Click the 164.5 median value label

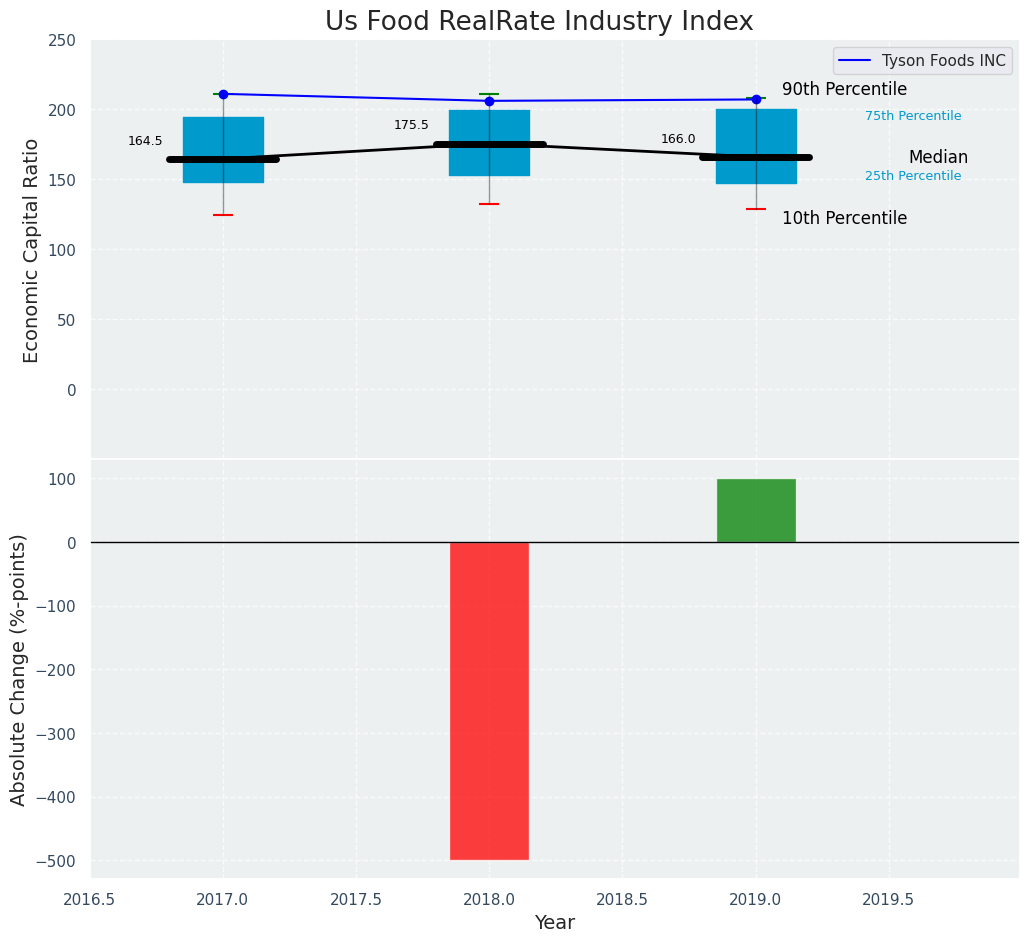pos(145,141)
